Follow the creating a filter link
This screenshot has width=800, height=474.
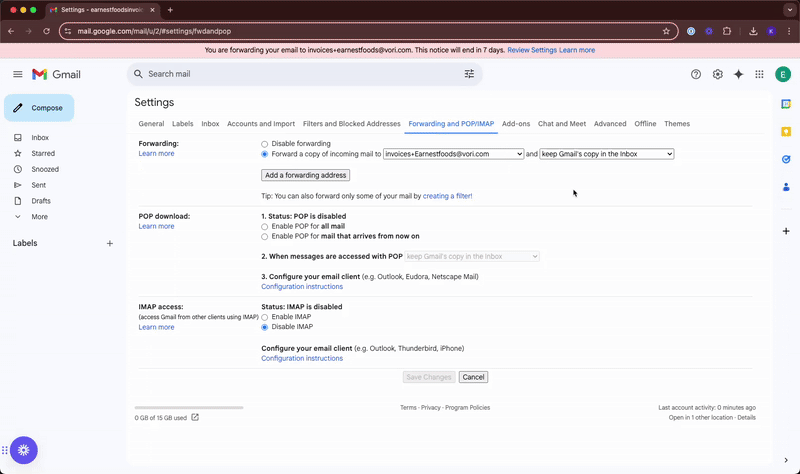447,196
